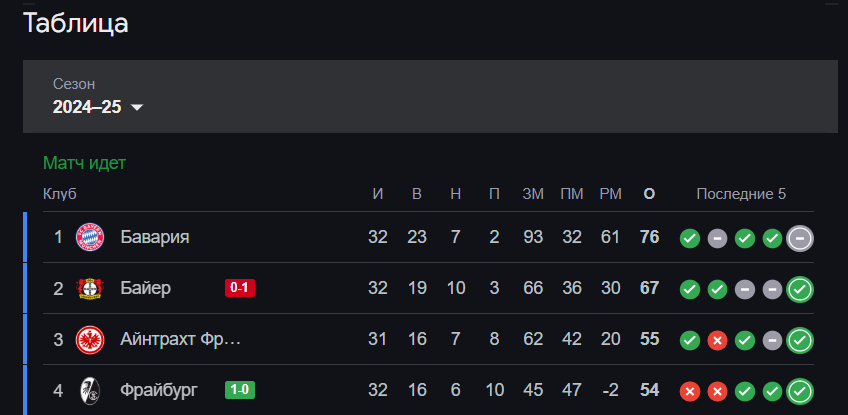Click Bayer's most recent win icon

(800, 290)
